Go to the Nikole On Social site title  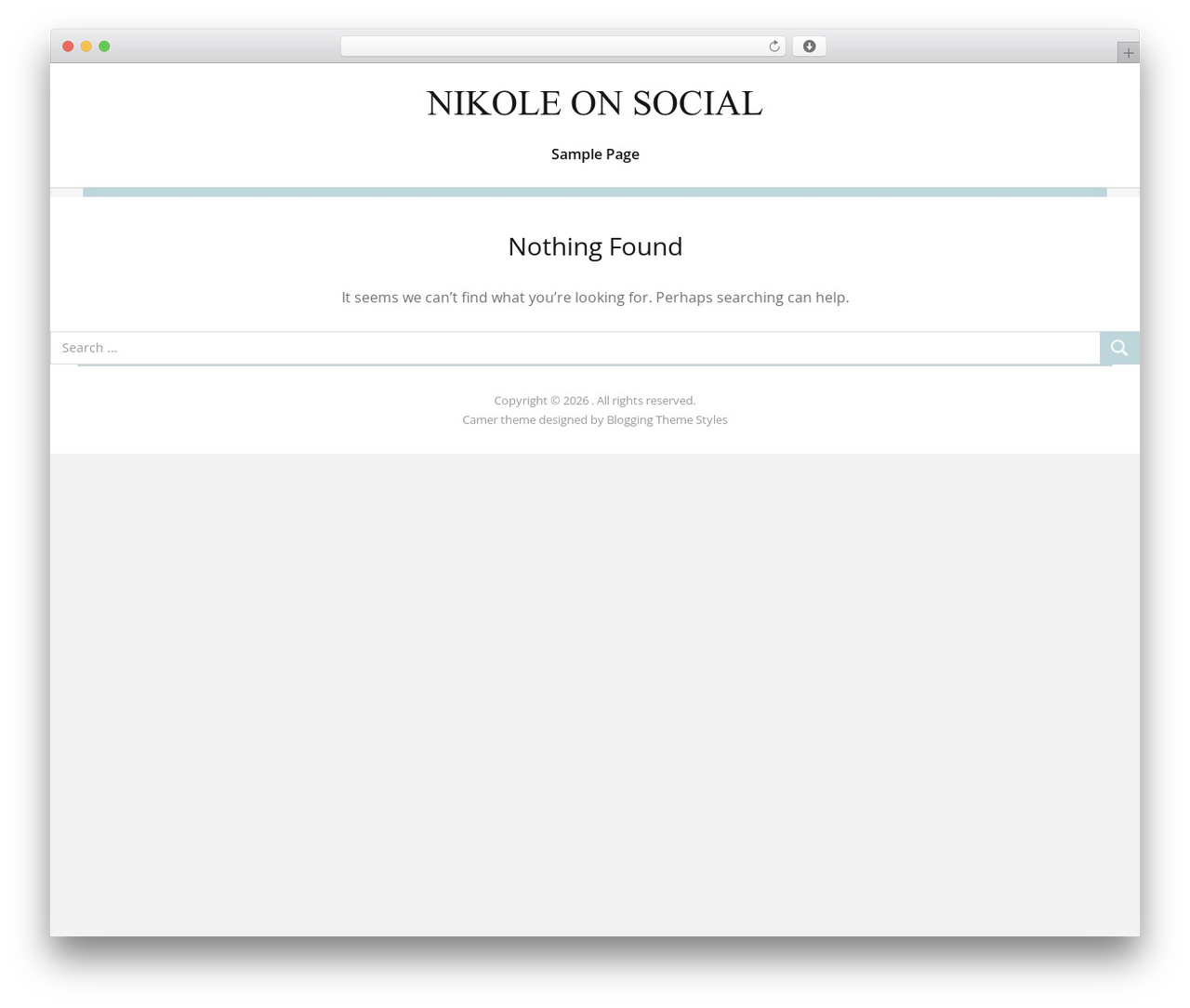[595, 103]
